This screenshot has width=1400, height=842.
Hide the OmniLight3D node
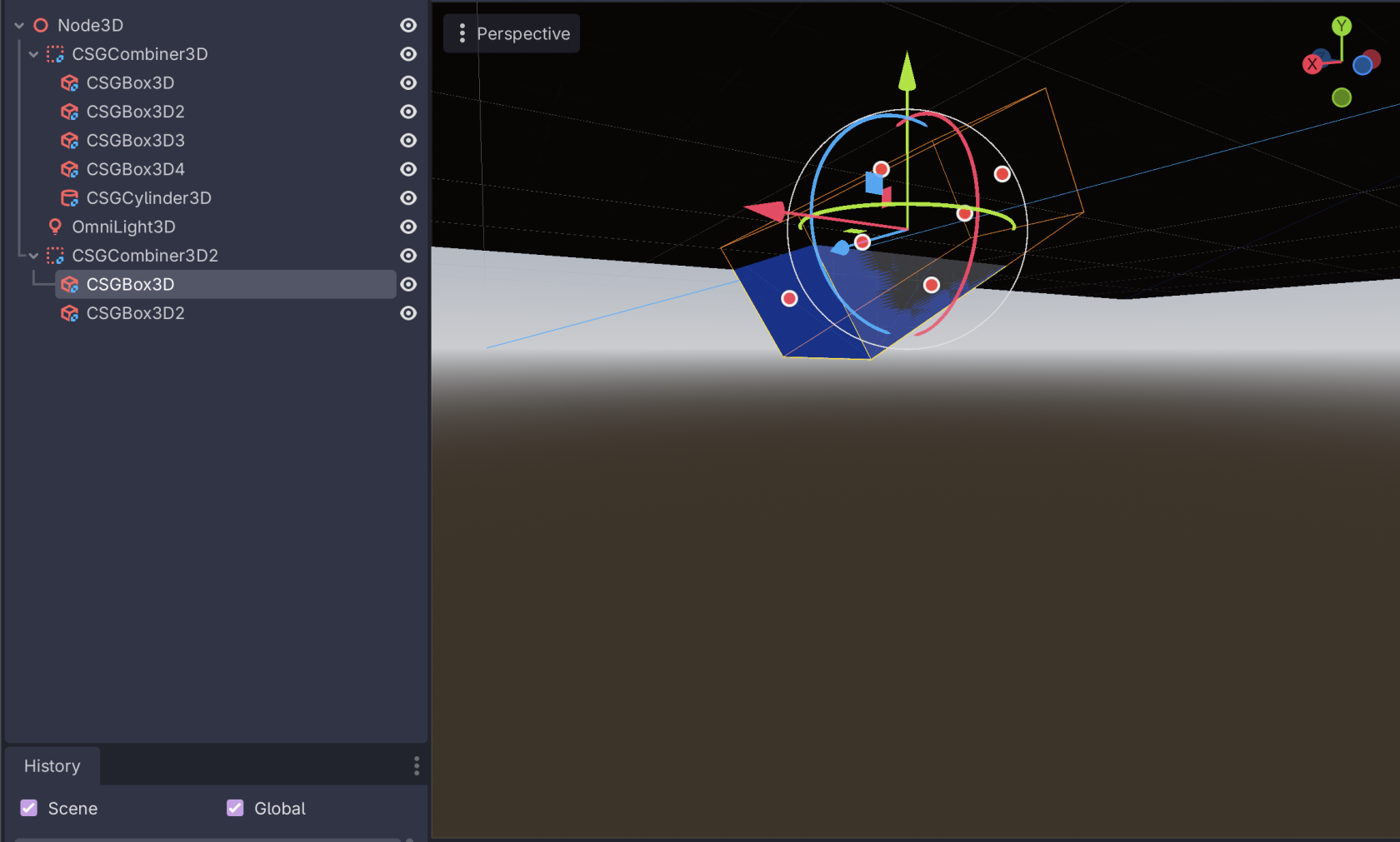[407, 226]
